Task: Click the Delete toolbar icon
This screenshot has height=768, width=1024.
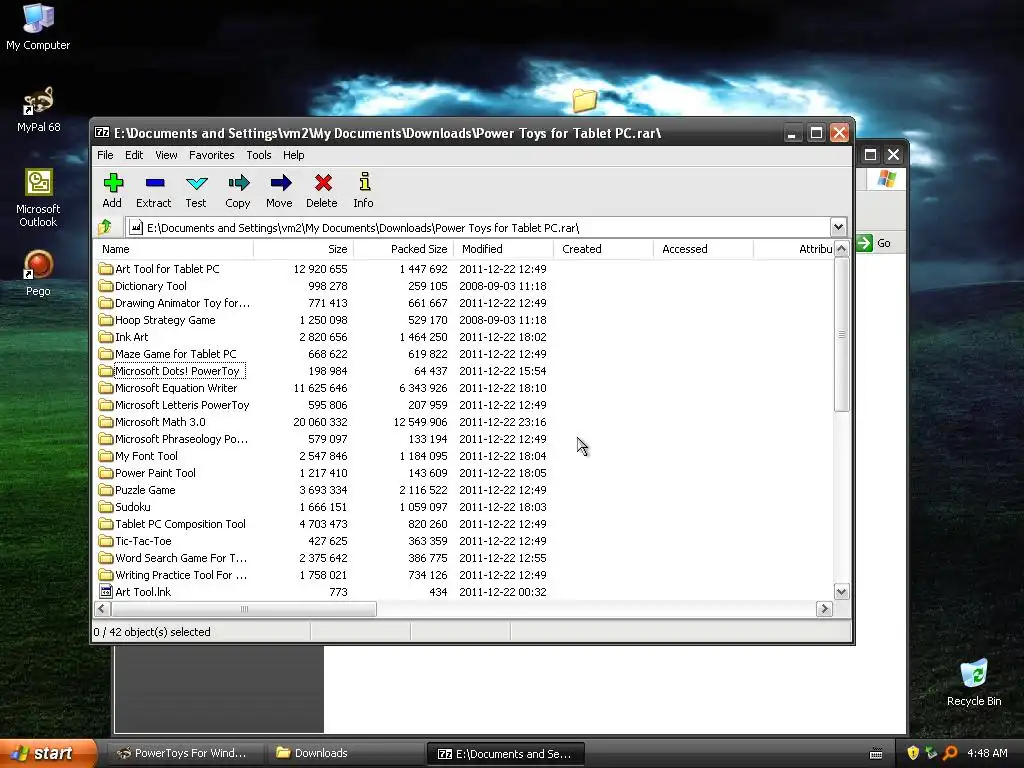Action: pyautogui.click(x=323, y=183)
